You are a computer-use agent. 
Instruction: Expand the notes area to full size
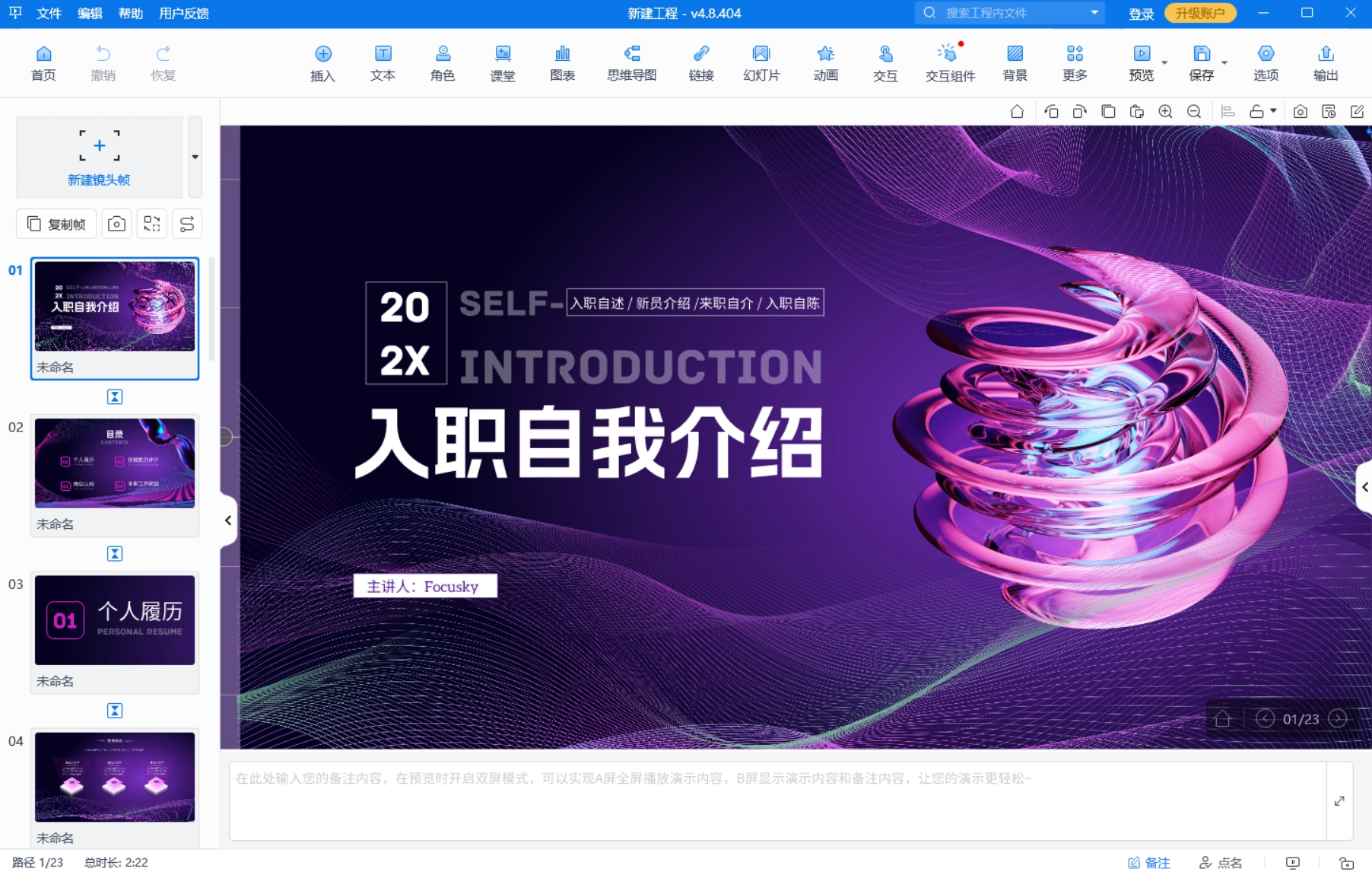1339,801
